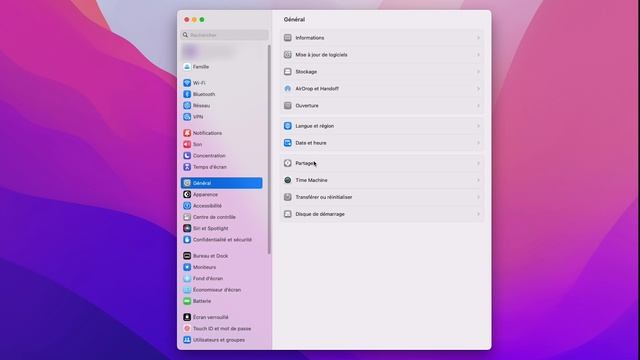The height and width of the screenshot is (360, 640).
Task: Open the Stockage settings row
Action: [382, 72]
